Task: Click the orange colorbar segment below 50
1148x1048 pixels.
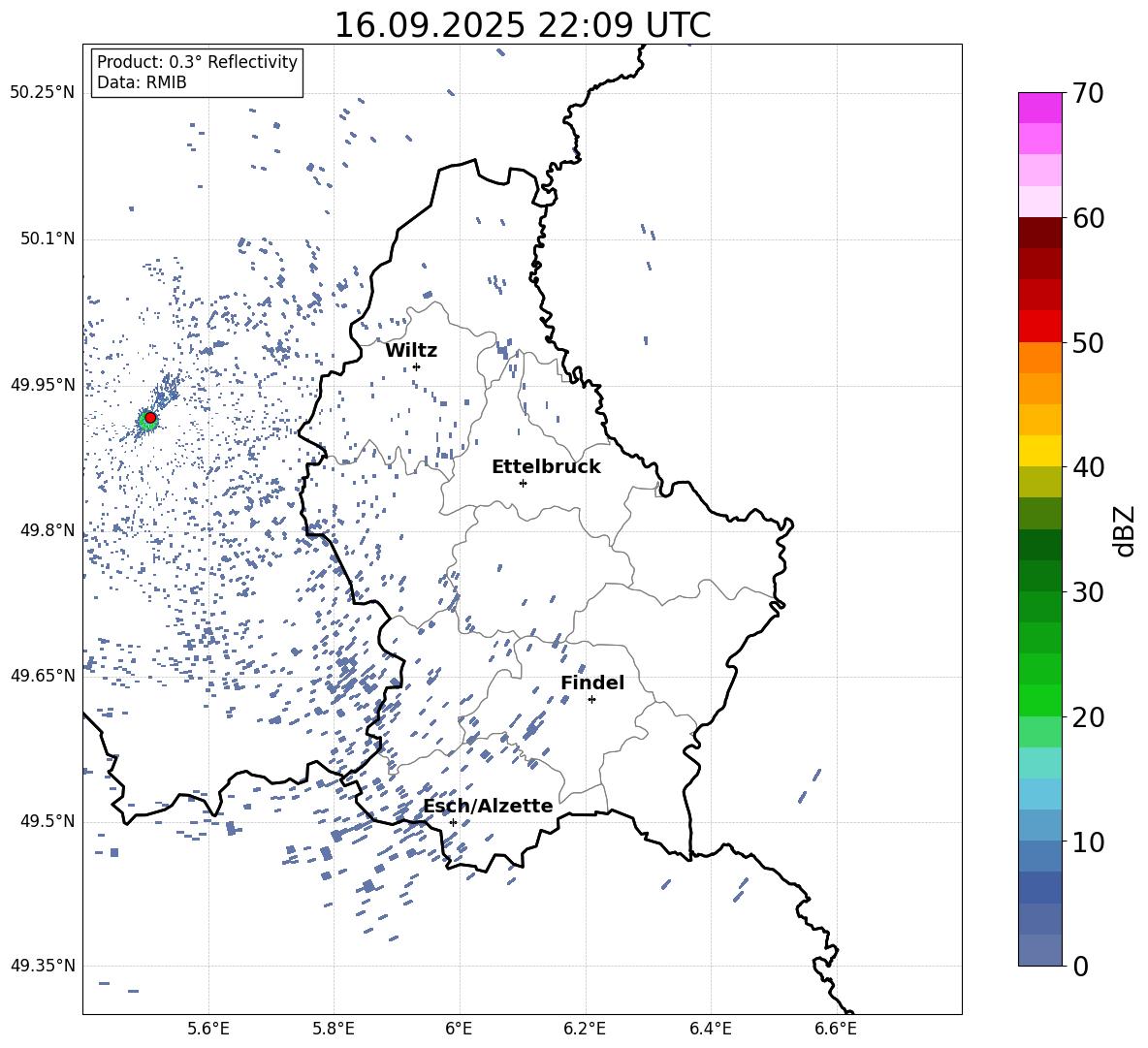Action: pyautogui.click(x=1039, y=358)
